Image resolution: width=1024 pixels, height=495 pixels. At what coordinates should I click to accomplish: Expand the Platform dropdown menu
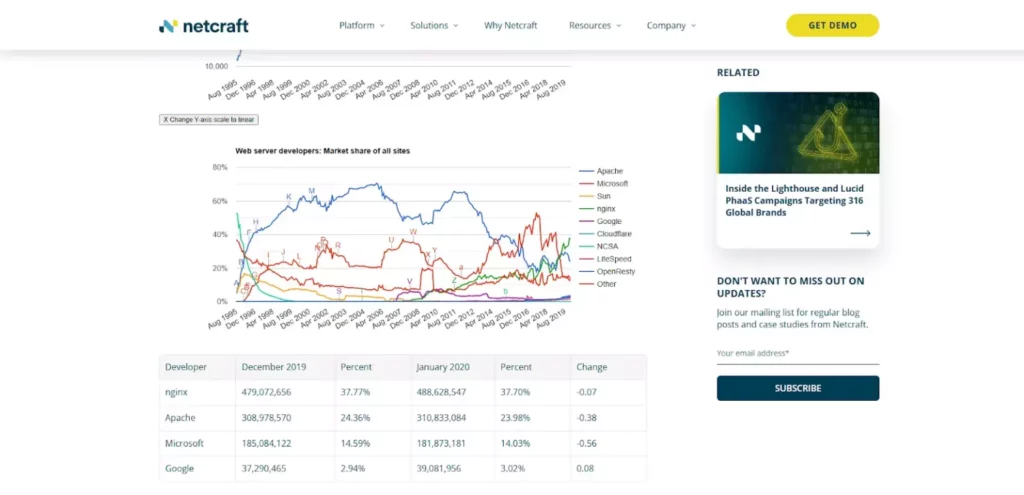(361, 26)
